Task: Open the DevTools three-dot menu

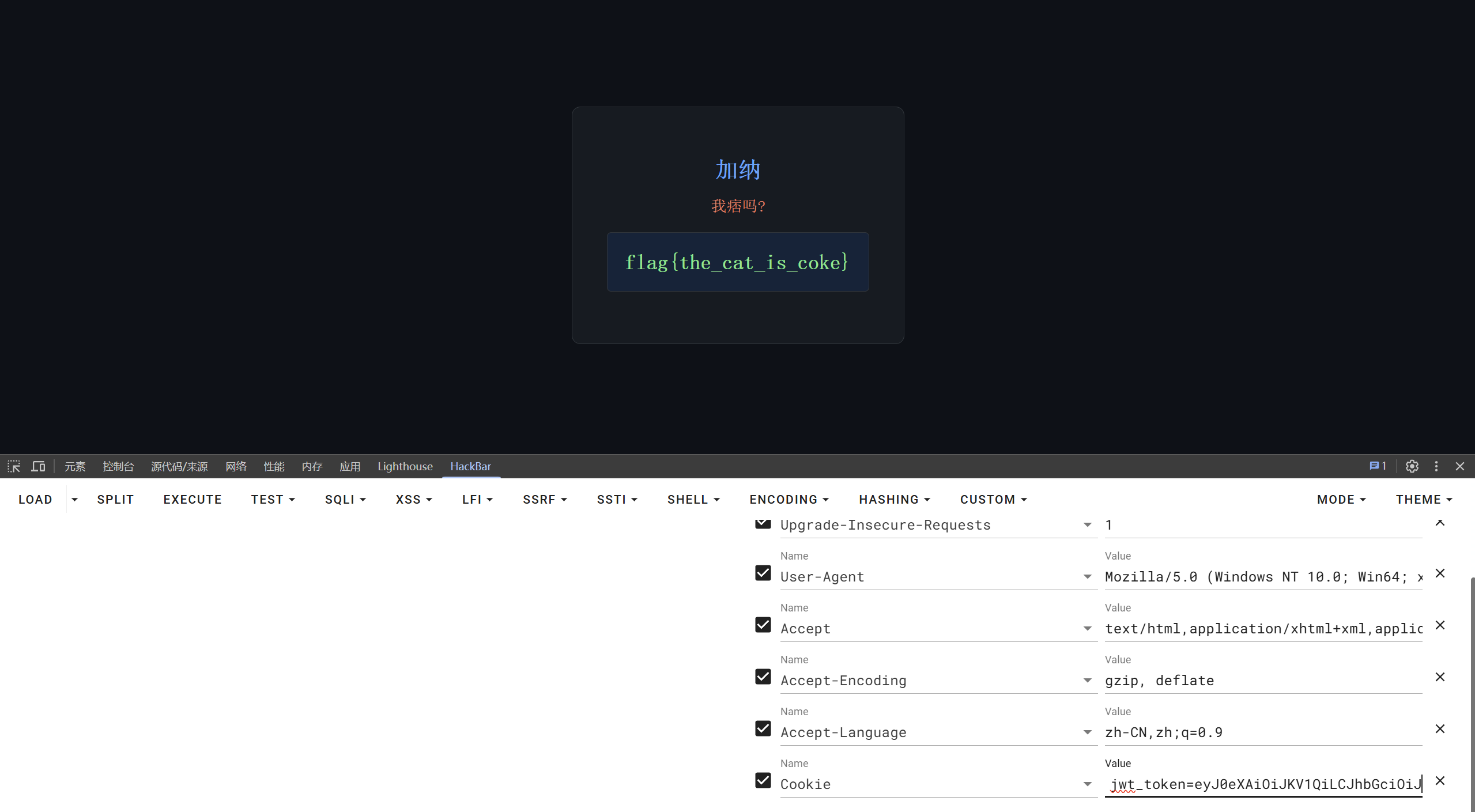Action: click(1436, 466)
